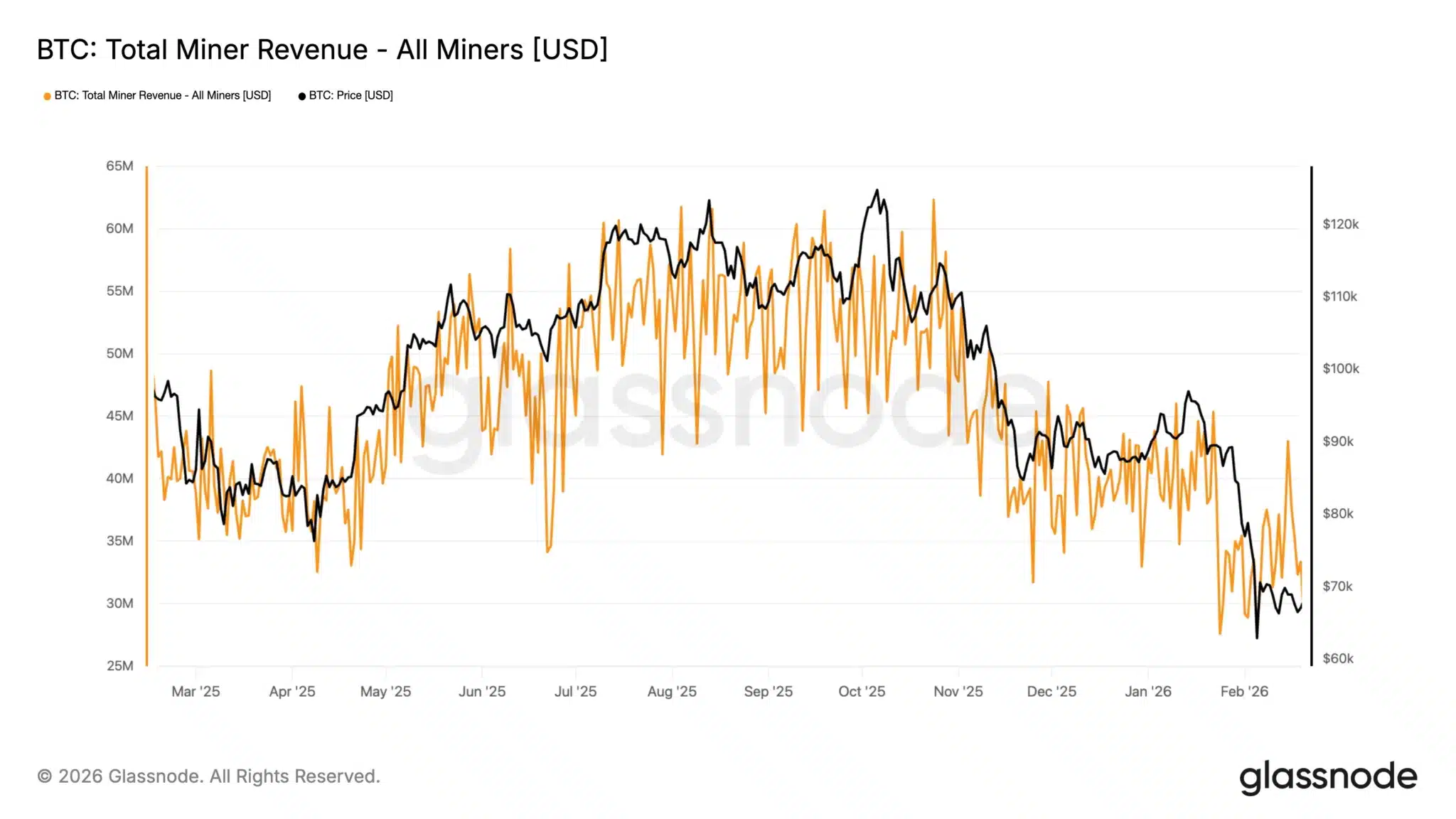Click the $60k right axis label

tap(1338, 658)
